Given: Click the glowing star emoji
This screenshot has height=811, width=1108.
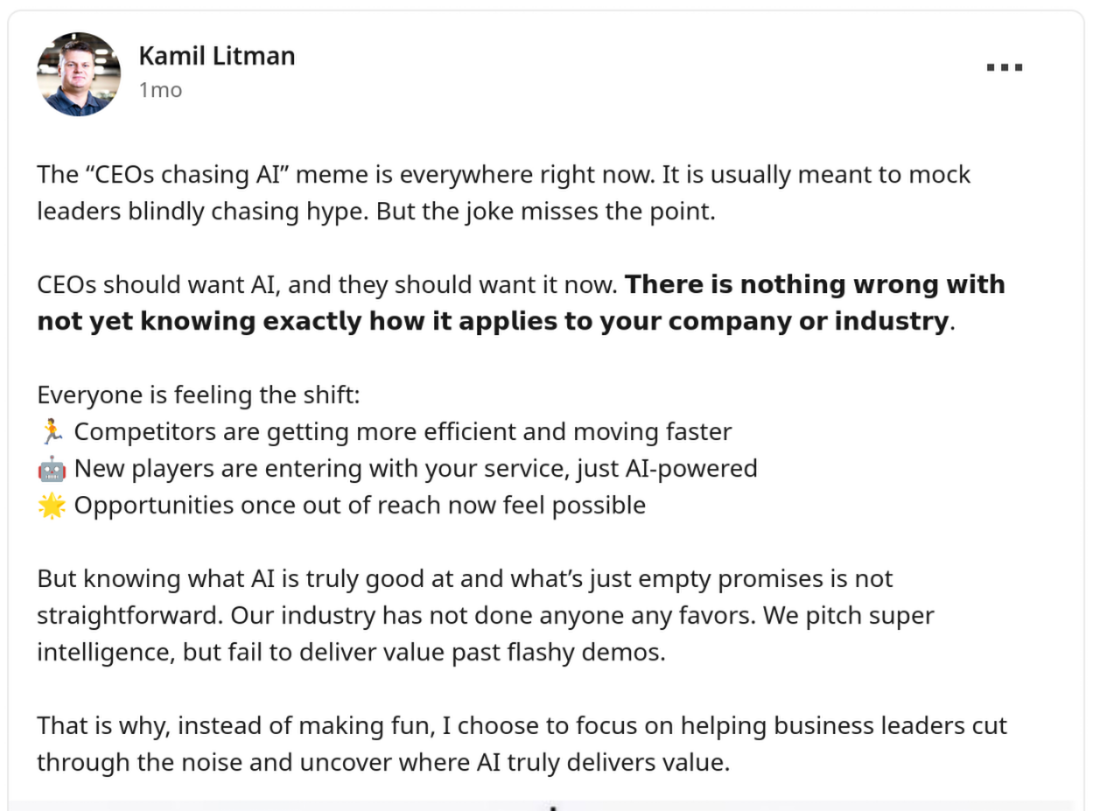Looking at the screenshot, I should (52, 506).
